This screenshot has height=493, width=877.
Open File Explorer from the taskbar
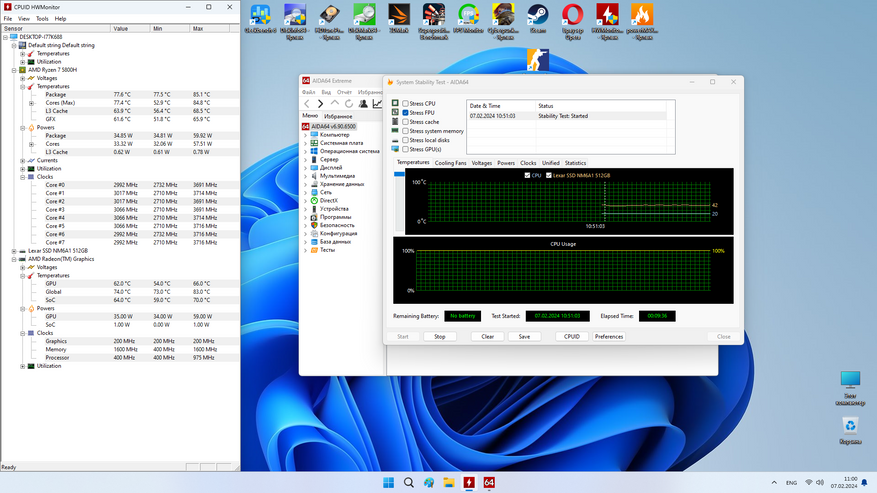[449, 483]
